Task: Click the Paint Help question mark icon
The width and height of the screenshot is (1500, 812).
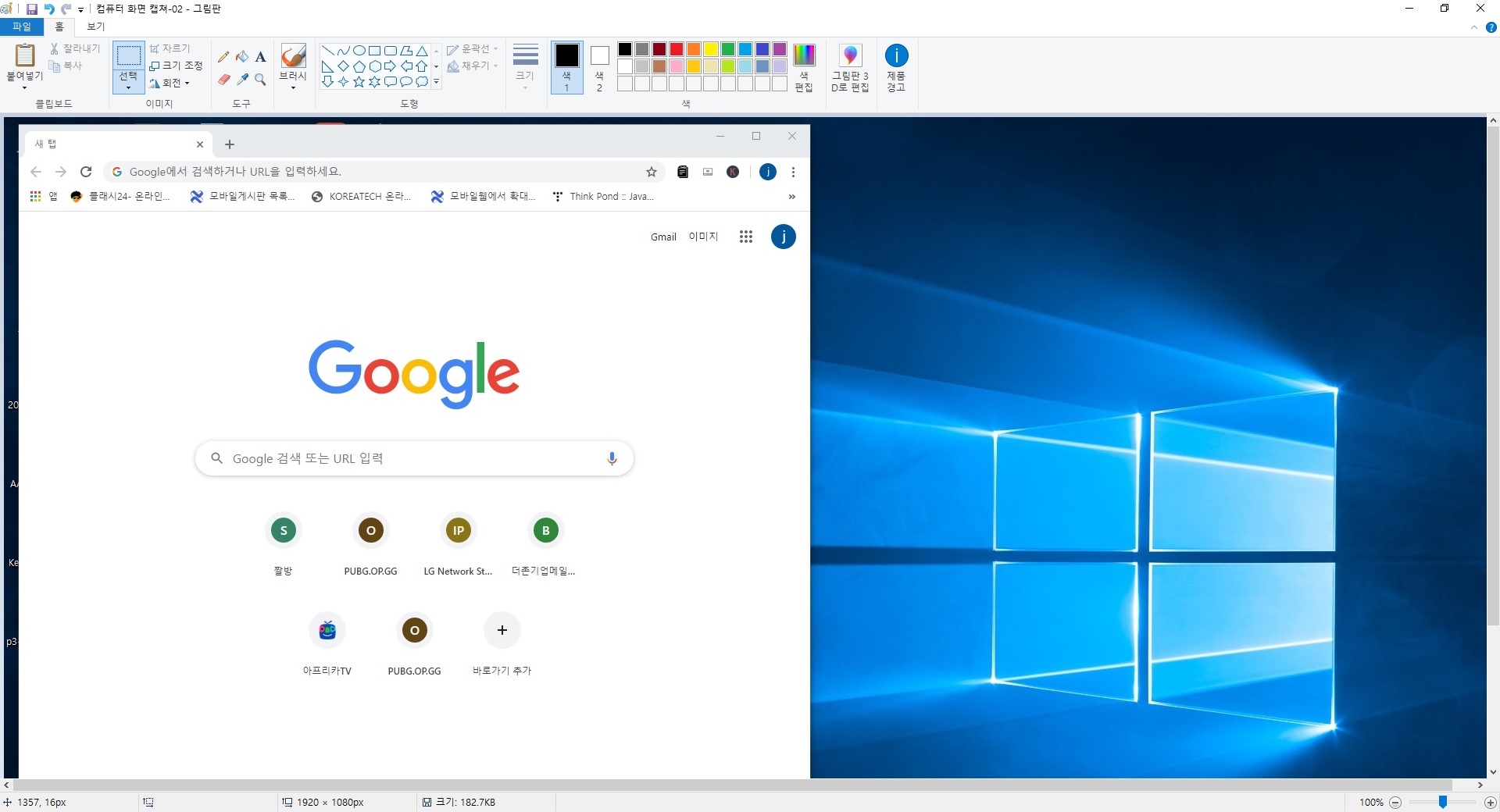Action: (1491, 27)
